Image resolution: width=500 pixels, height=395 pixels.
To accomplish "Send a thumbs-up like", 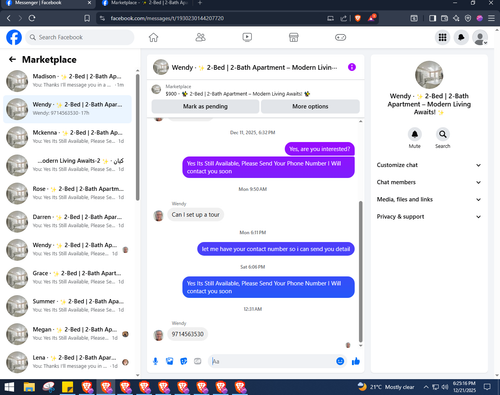I will 356,361.
